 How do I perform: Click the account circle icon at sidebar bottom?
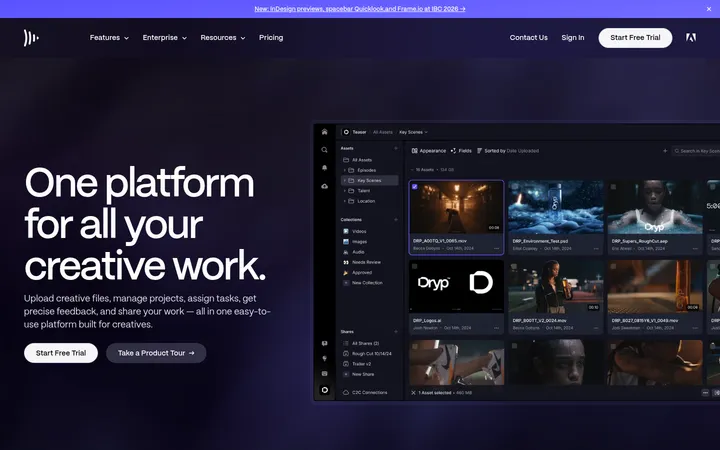[x=325, y=390]
